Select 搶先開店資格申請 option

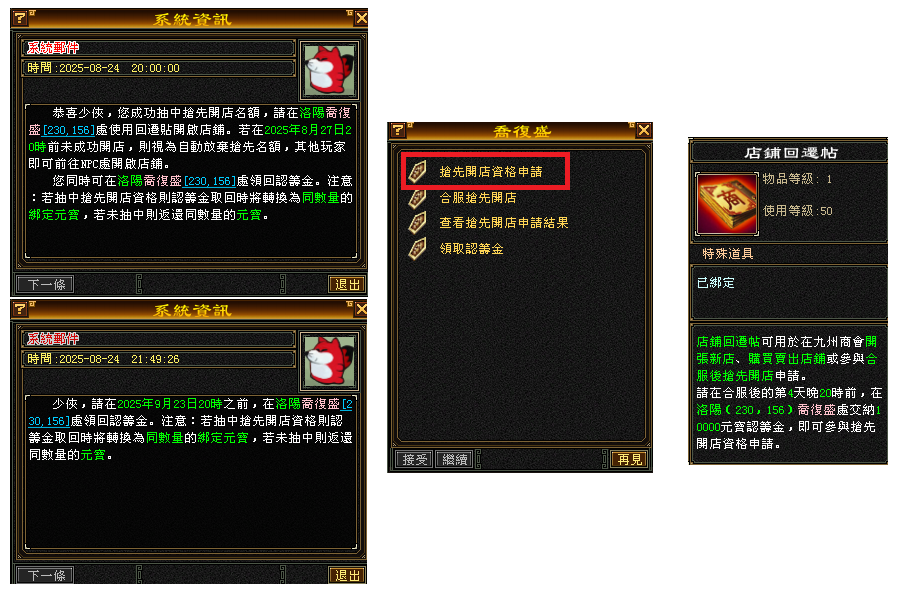point(491,172)
